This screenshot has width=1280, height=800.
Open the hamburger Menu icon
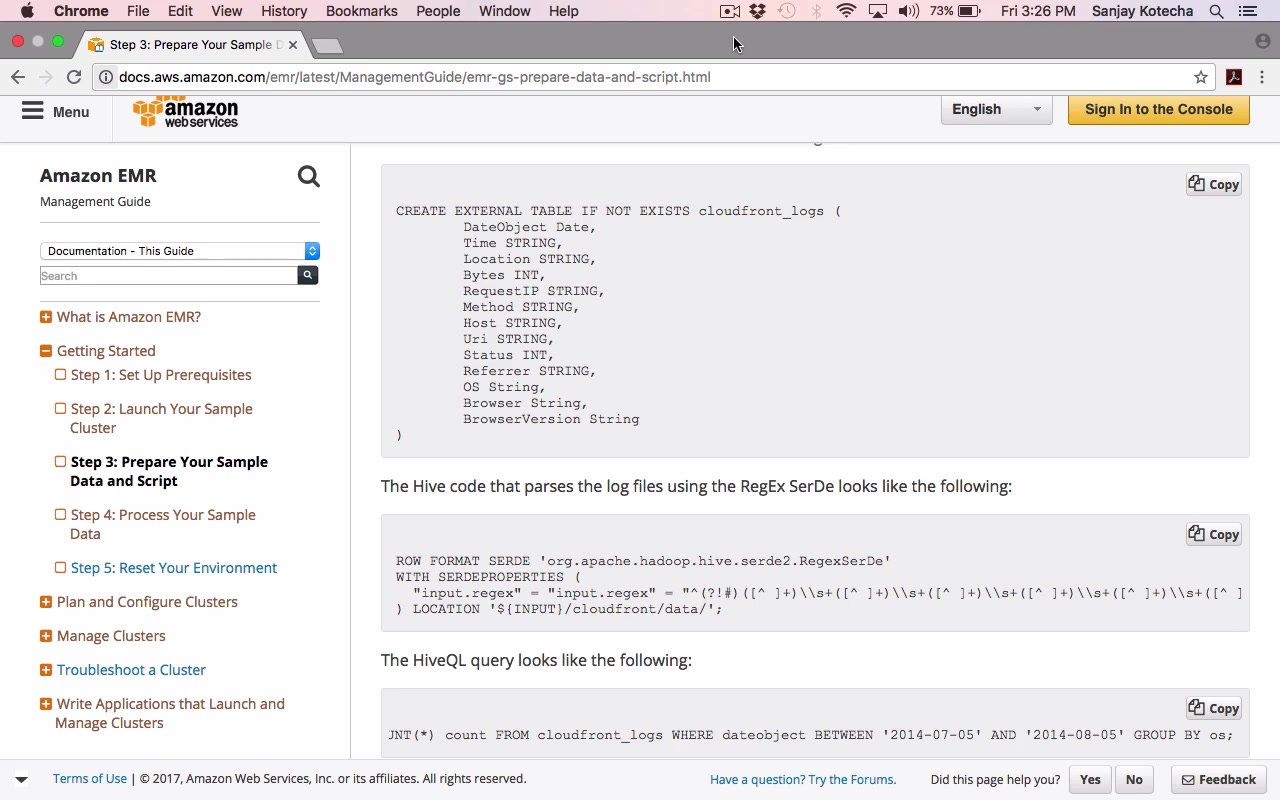(33, 111)
